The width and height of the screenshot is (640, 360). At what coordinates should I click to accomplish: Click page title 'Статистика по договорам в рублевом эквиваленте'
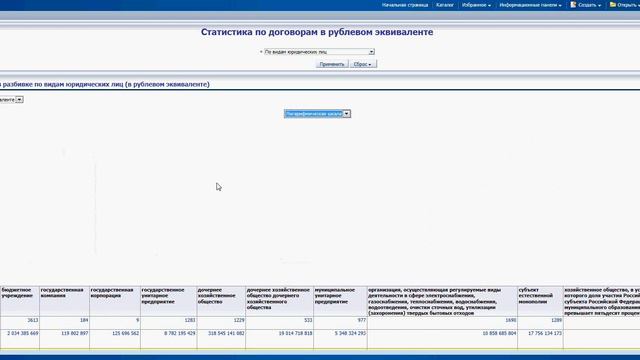click(317, 32)
